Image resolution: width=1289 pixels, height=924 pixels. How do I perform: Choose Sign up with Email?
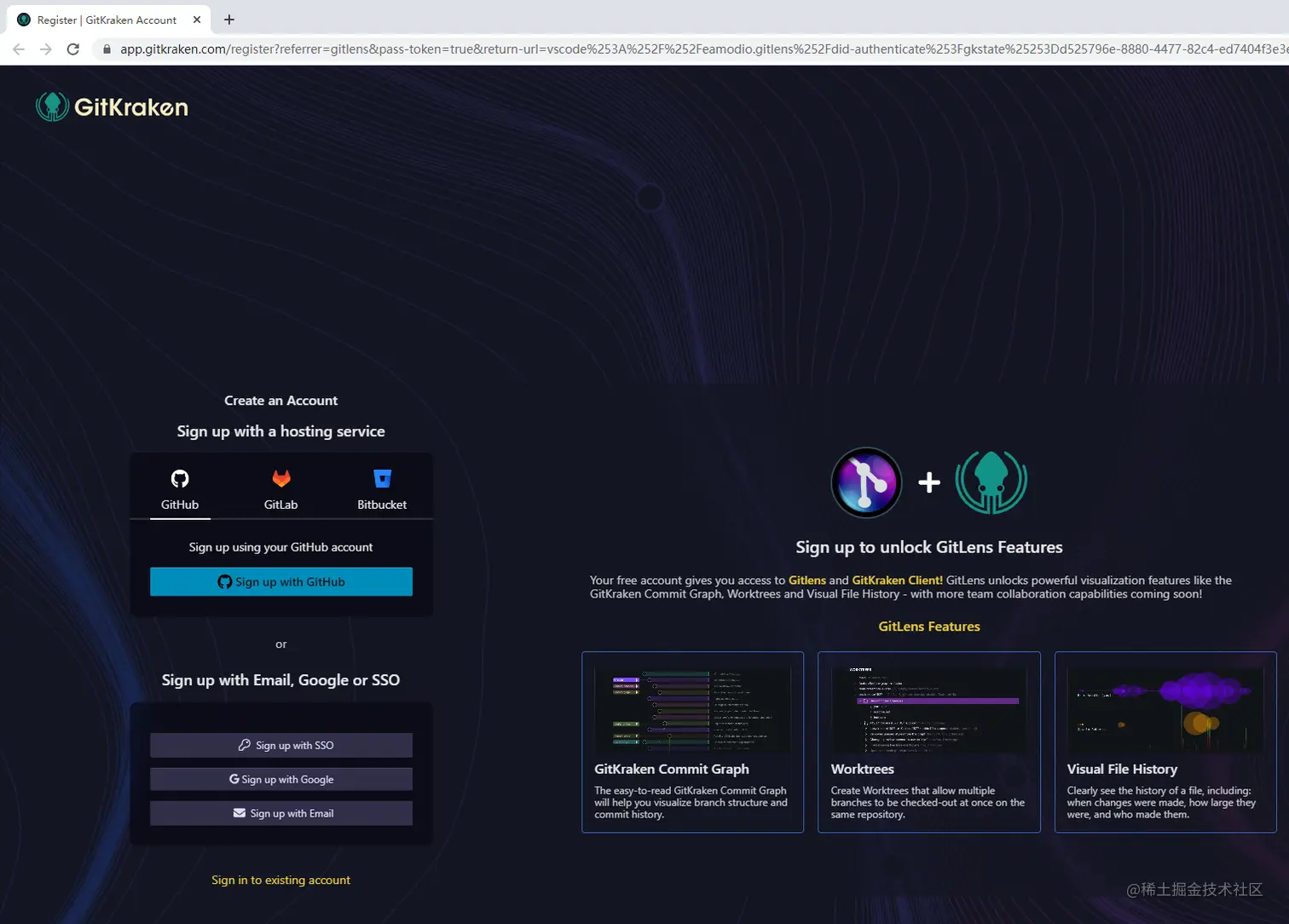point(281,813)
